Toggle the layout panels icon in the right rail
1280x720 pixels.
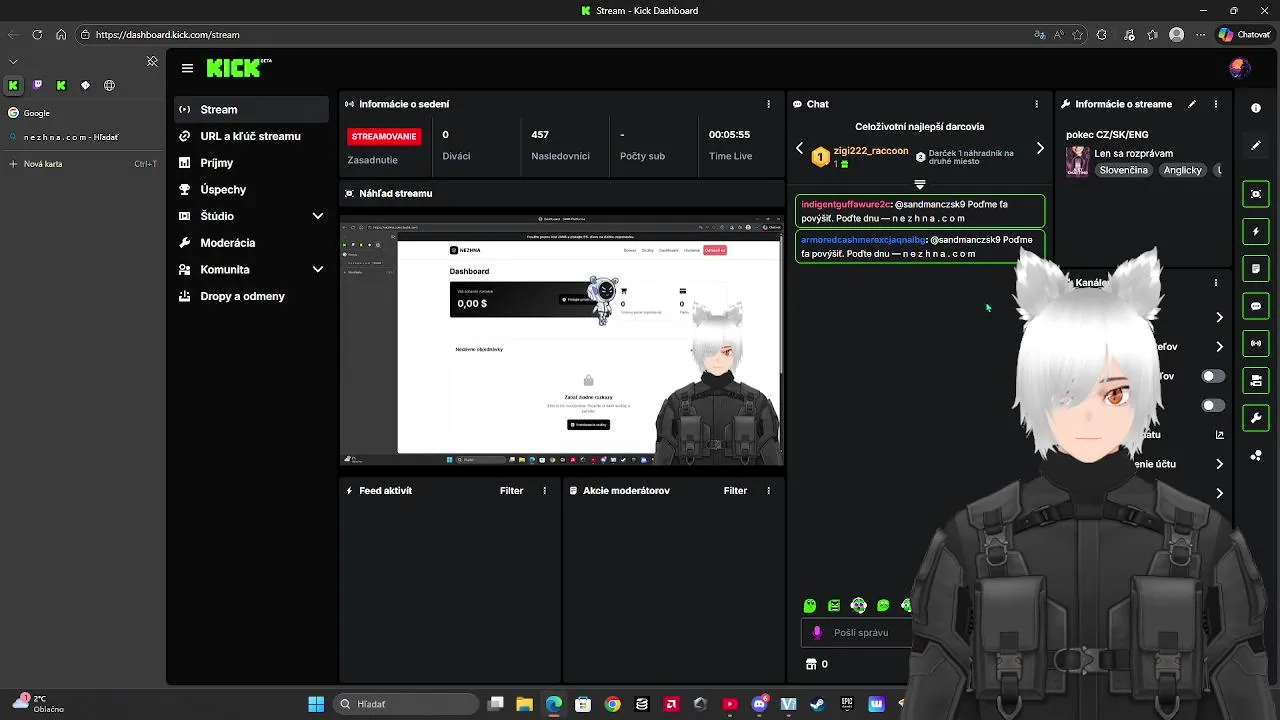coord(1256,380)
